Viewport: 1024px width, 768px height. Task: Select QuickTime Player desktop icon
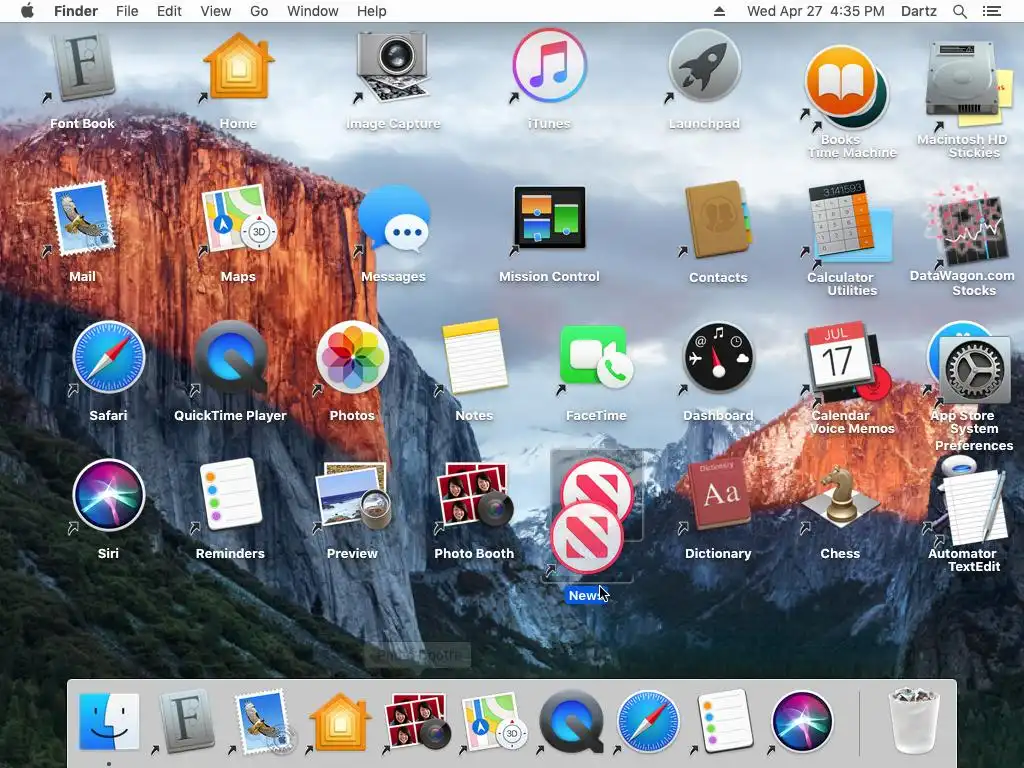(231, 357)
